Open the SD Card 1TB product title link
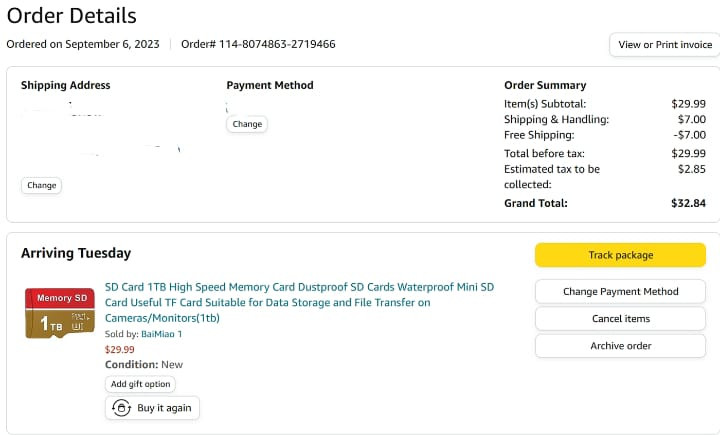 299,302
